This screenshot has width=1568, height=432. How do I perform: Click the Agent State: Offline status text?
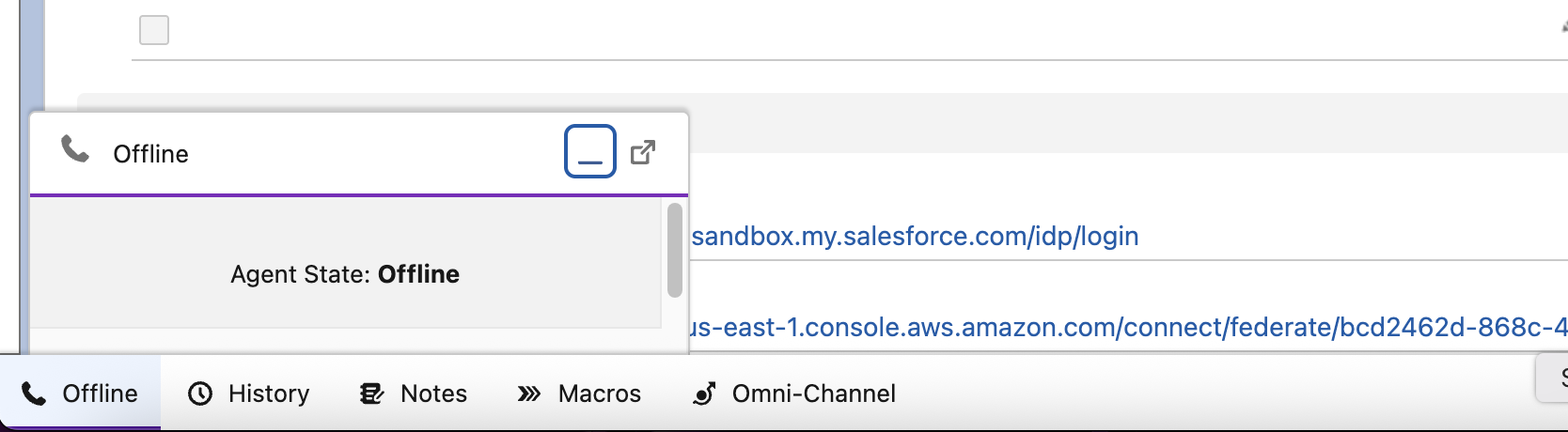tap(345, 274)
